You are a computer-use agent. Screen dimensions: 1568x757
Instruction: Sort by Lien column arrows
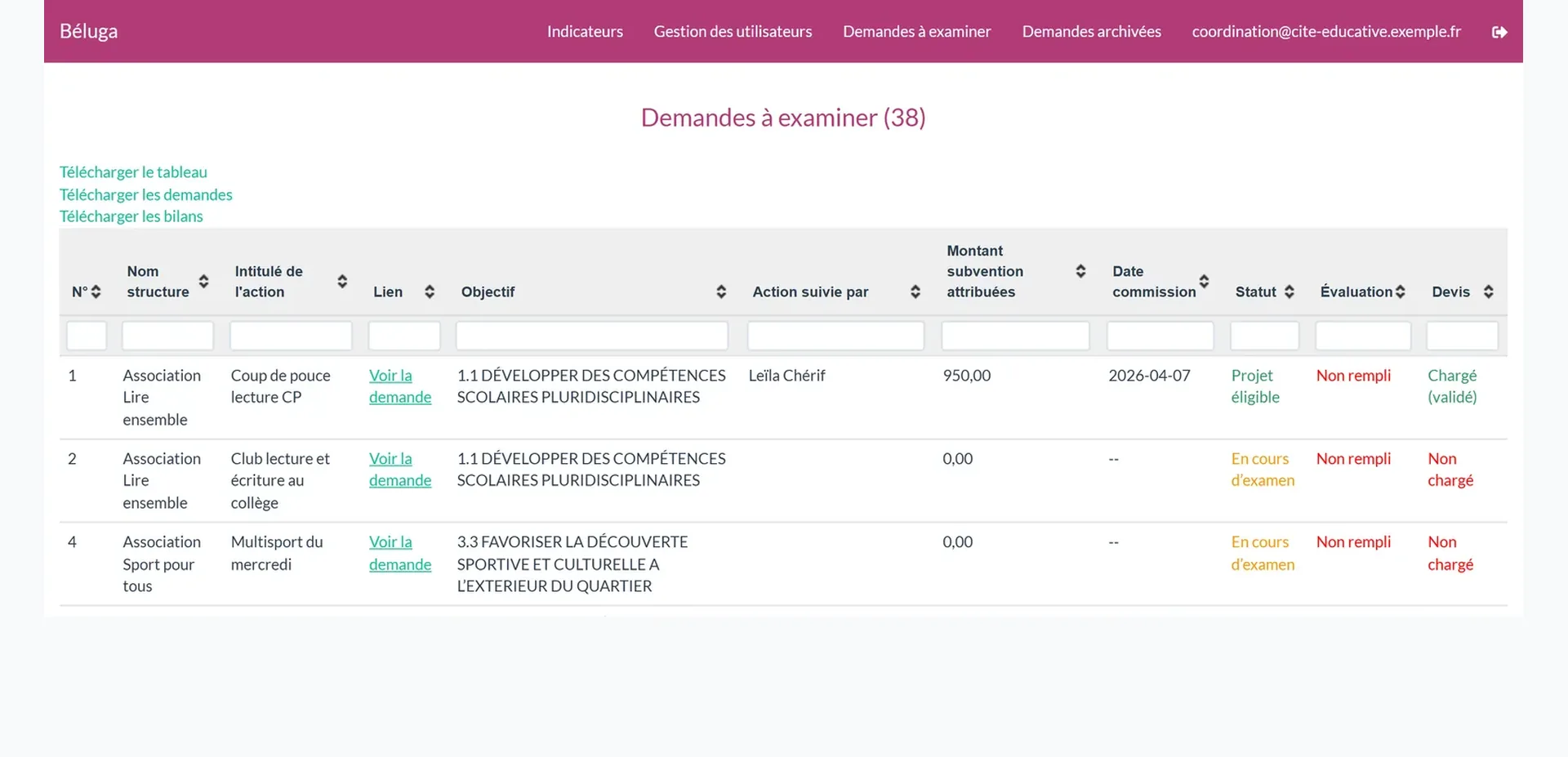[x=430, y=292]
